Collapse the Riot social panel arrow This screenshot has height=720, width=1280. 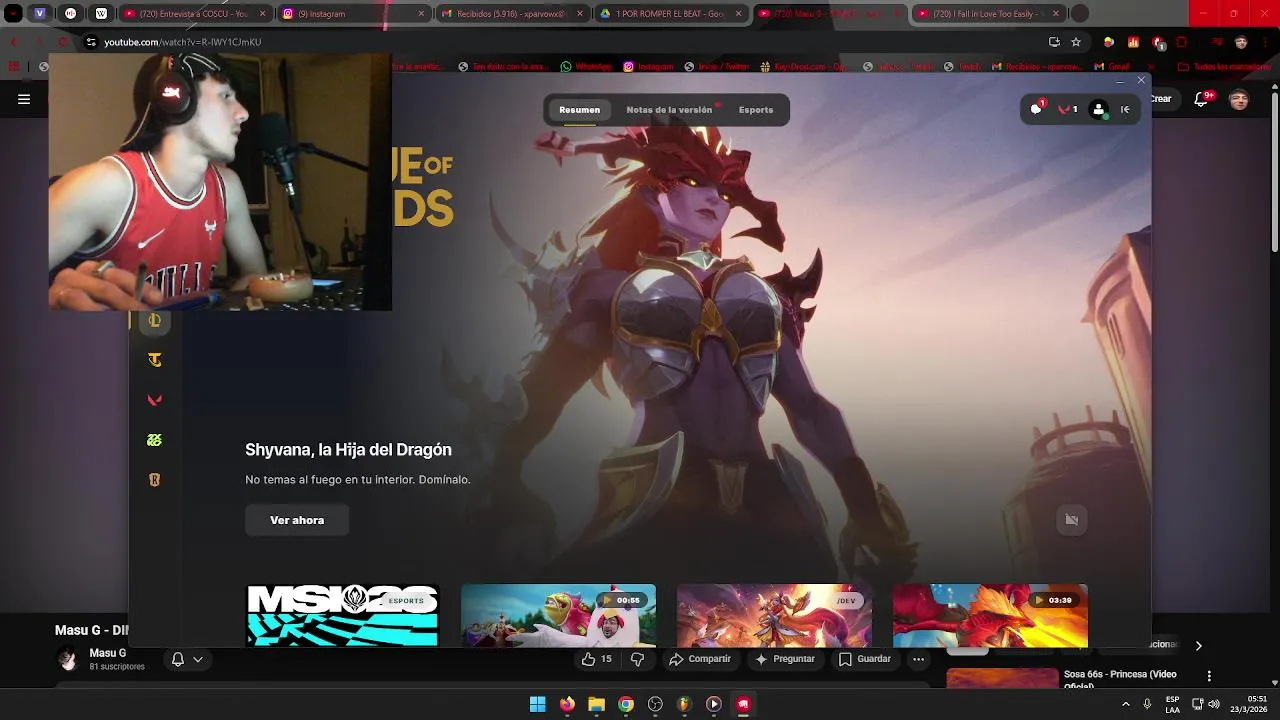(x=1125, y=110)
